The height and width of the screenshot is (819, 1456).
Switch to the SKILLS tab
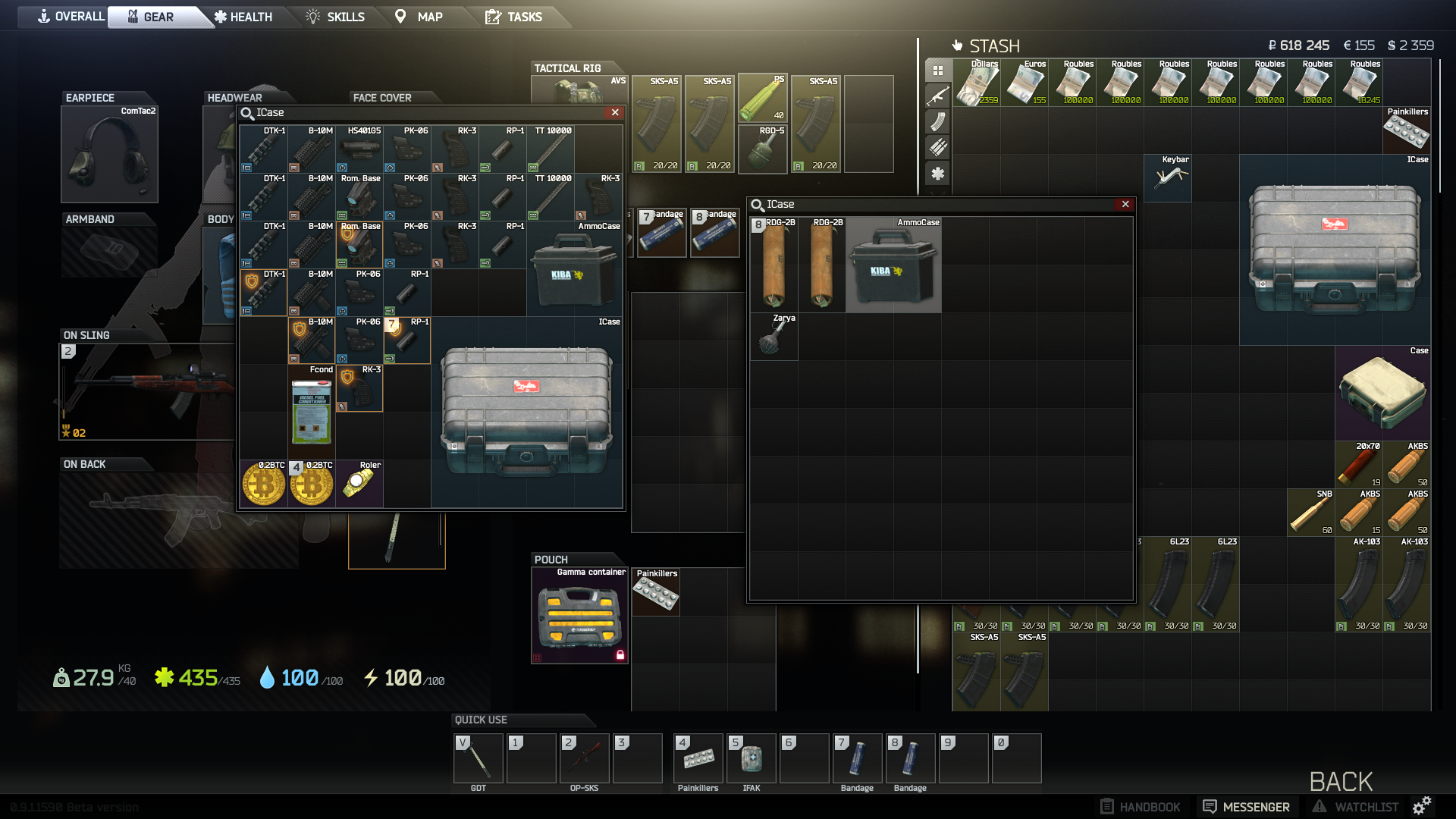337,16
